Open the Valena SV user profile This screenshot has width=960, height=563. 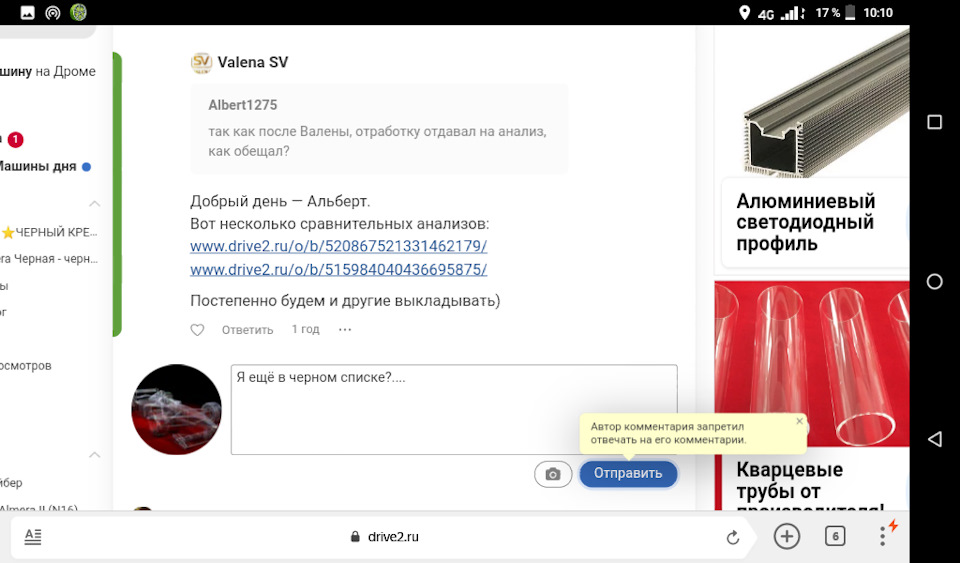(252, 62)
